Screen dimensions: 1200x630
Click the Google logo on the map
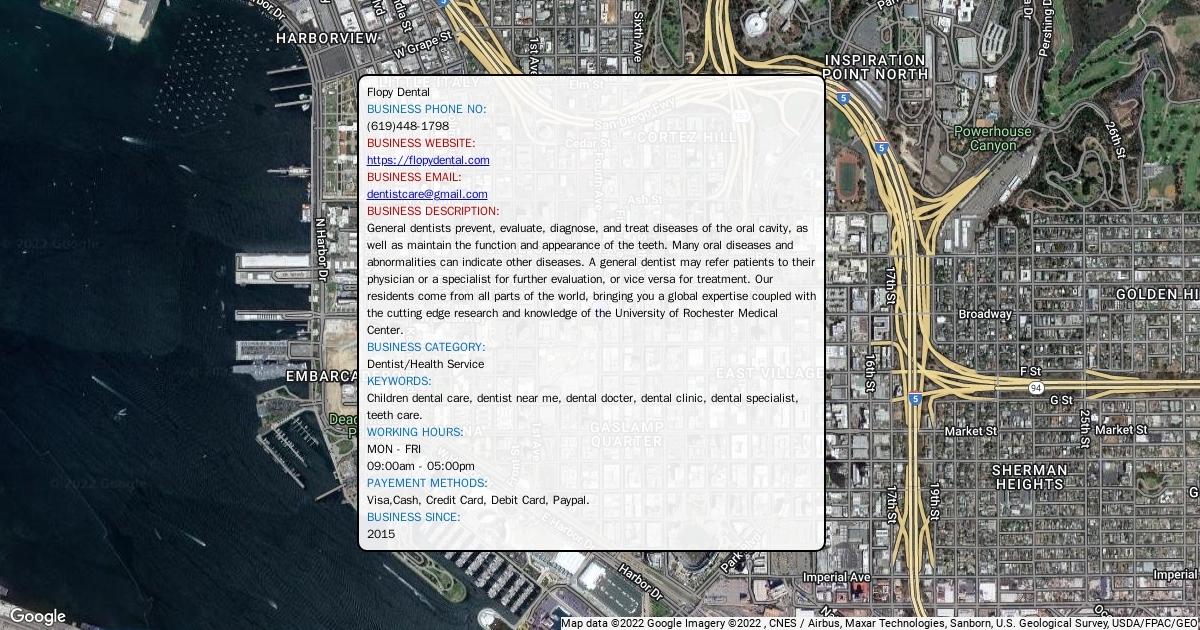click(x=37, y=616)
